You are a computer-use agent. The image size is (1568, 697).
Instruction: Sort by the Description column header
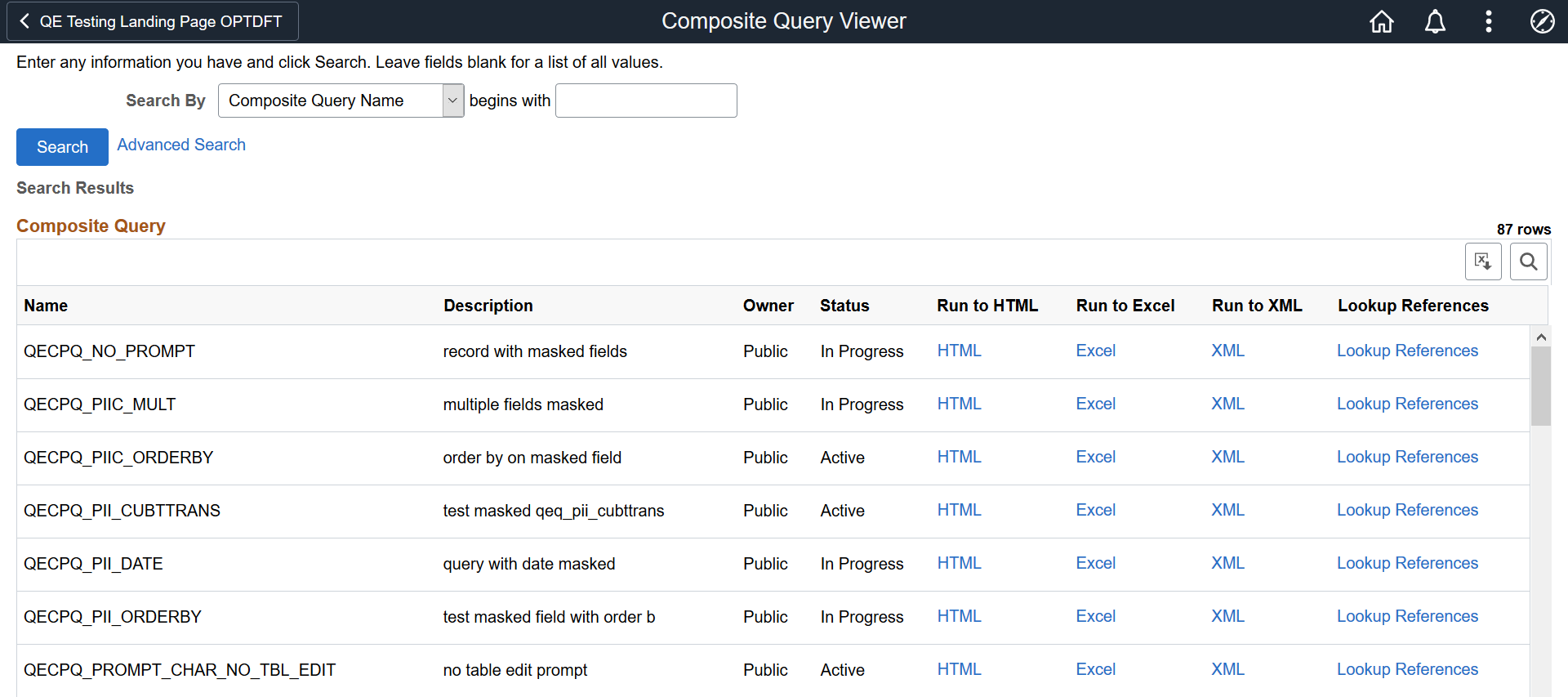488,306
